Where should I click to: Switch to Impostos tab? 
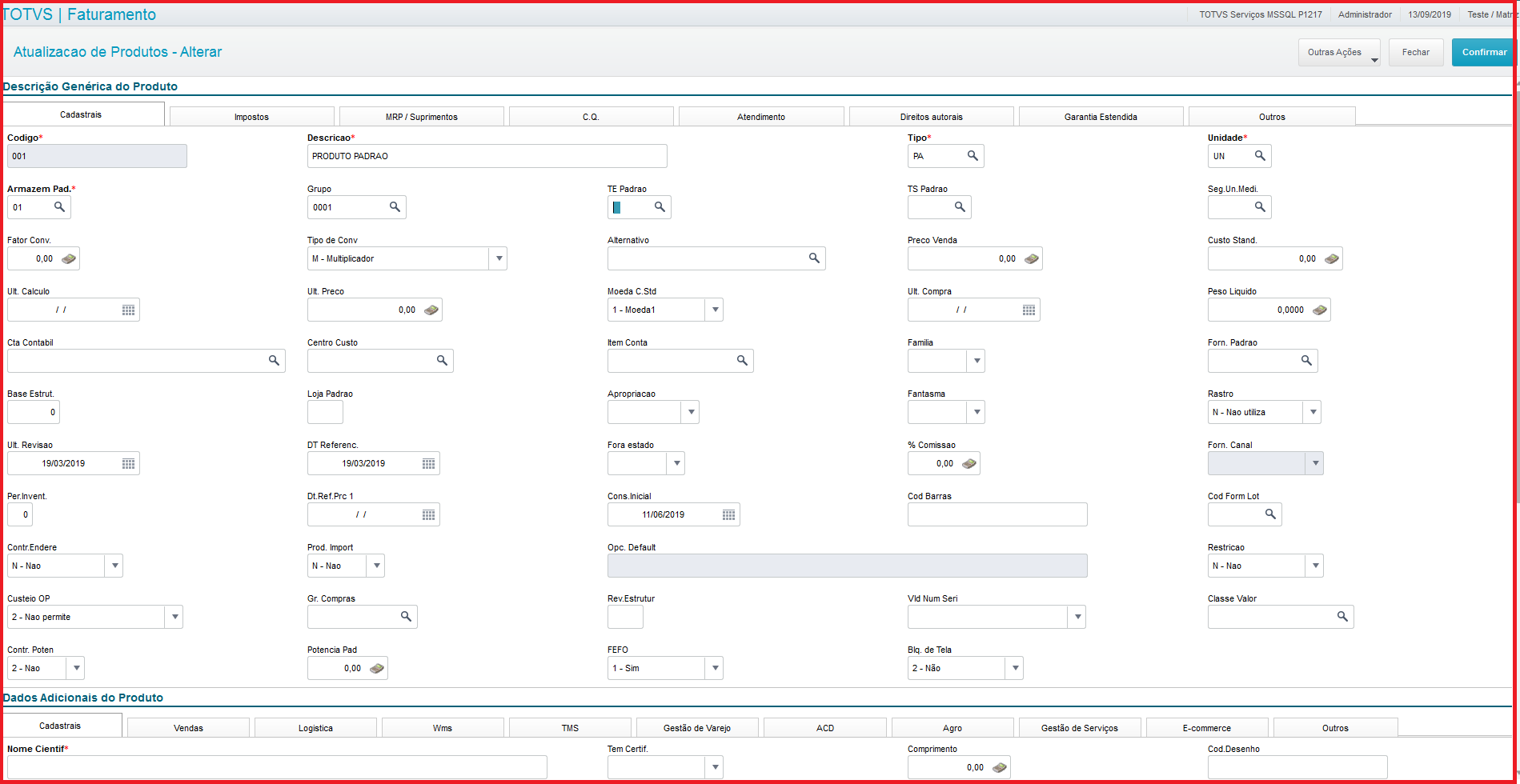[x=252, y=117]
